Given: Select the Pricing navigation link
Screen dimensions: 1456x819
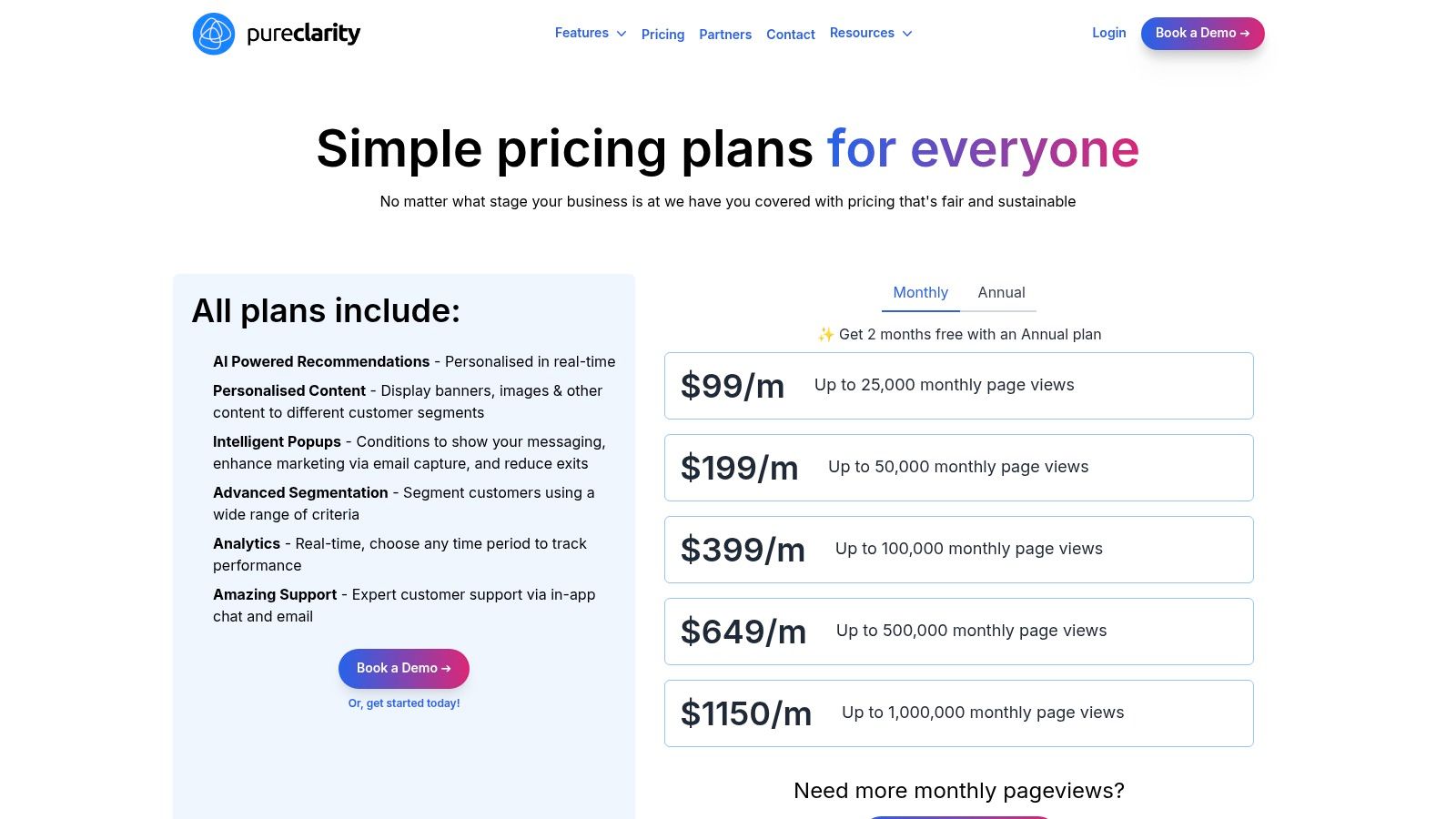Looking at the screenshot, I should [662, 34].
